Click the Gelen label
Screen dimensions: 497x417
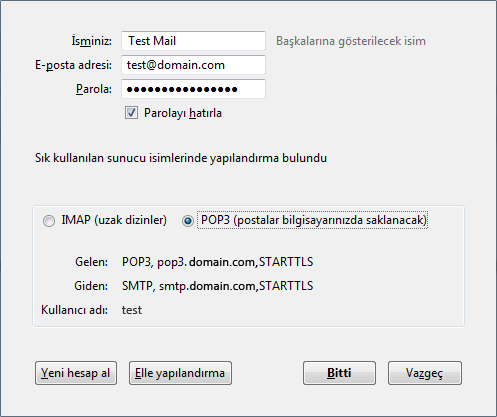pos(91,262)
